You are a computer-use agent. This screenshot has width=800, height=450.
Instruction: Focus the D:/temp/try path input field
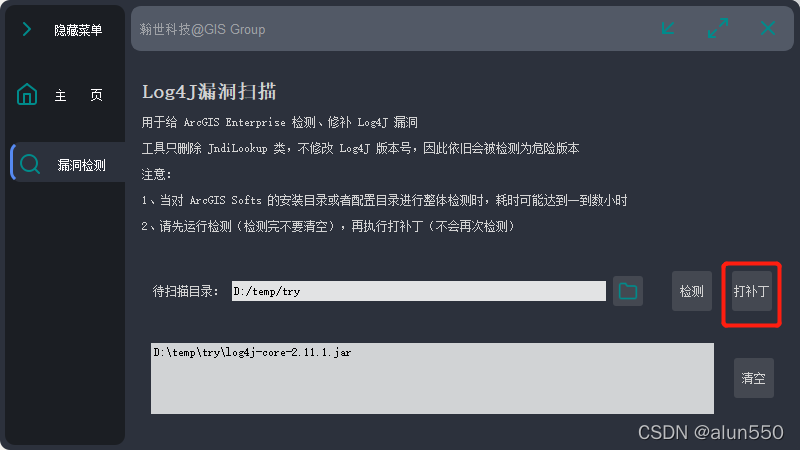point(419,291)
